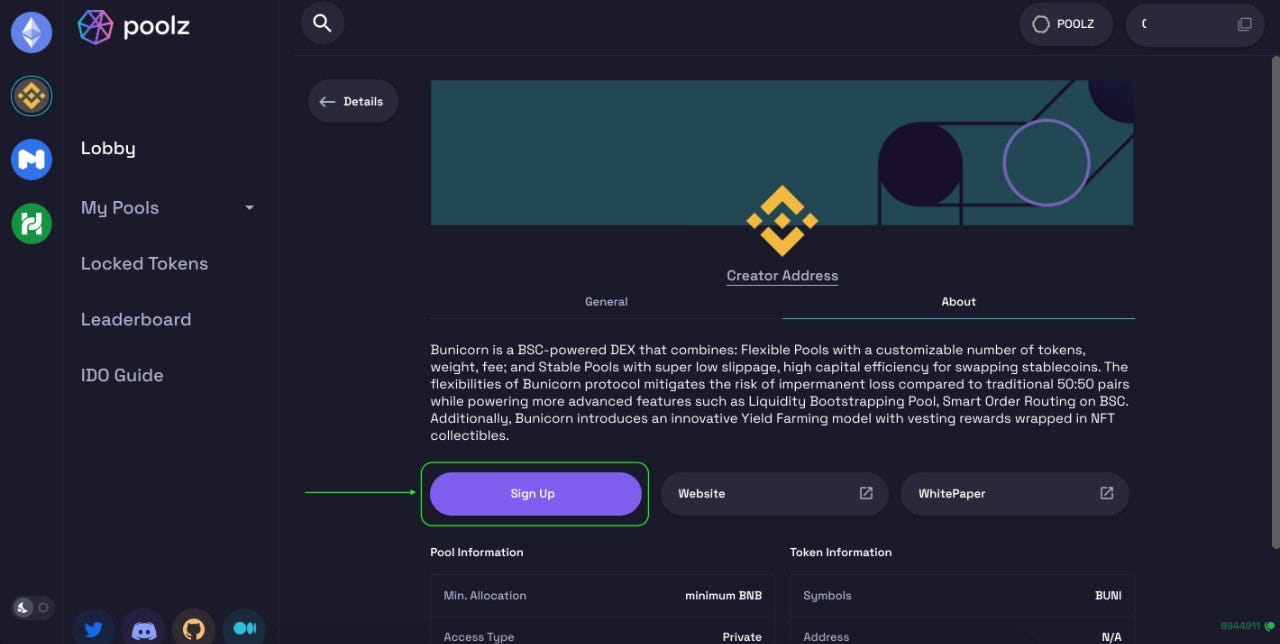This screenshot has width=1280, height=644.
Task: Click the Binance token logo under banner
Action: pyautogui.click(x=782, y=221)
